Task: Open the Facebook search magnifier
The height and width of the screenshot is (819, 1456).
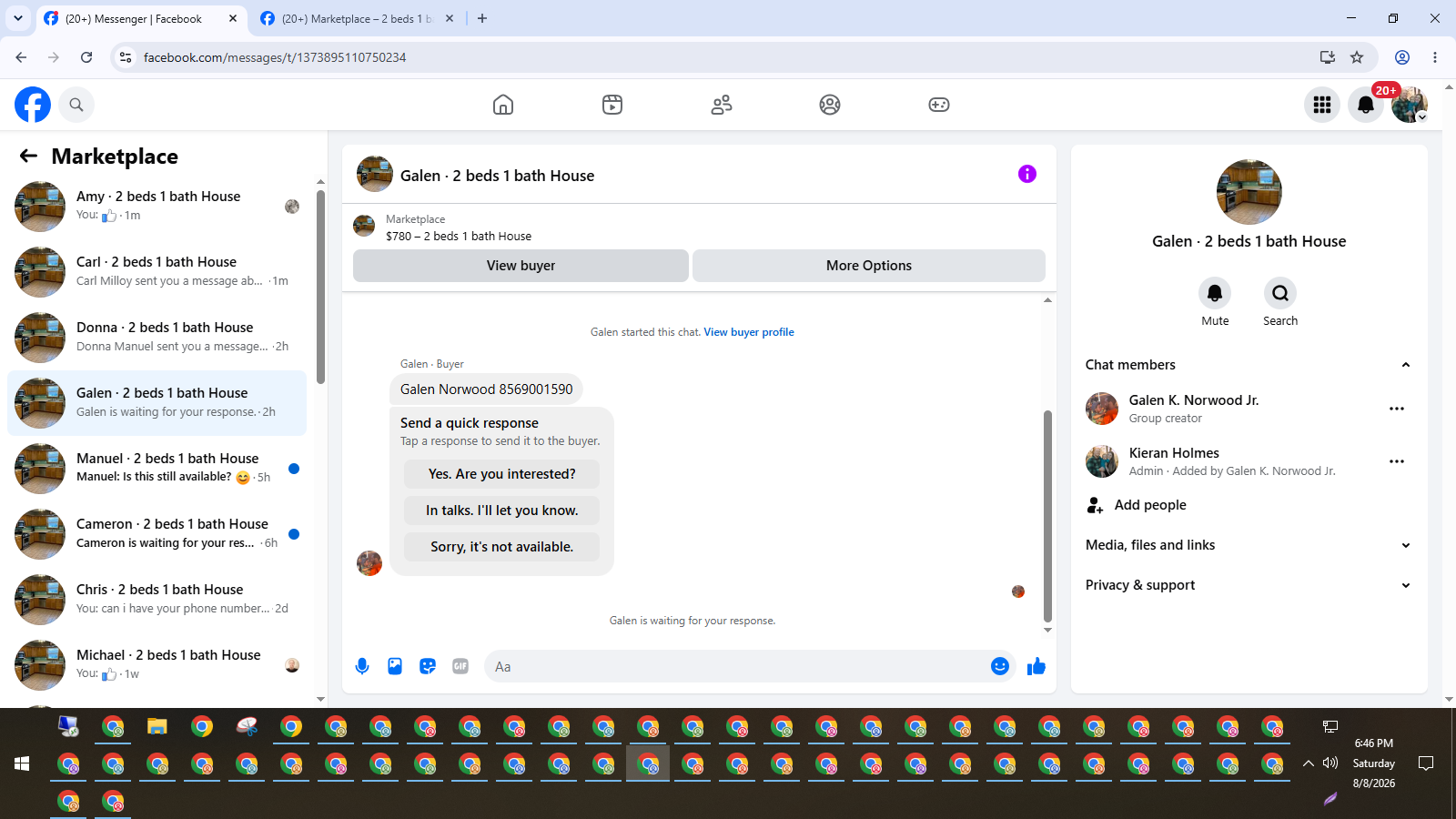Action: 76,105
